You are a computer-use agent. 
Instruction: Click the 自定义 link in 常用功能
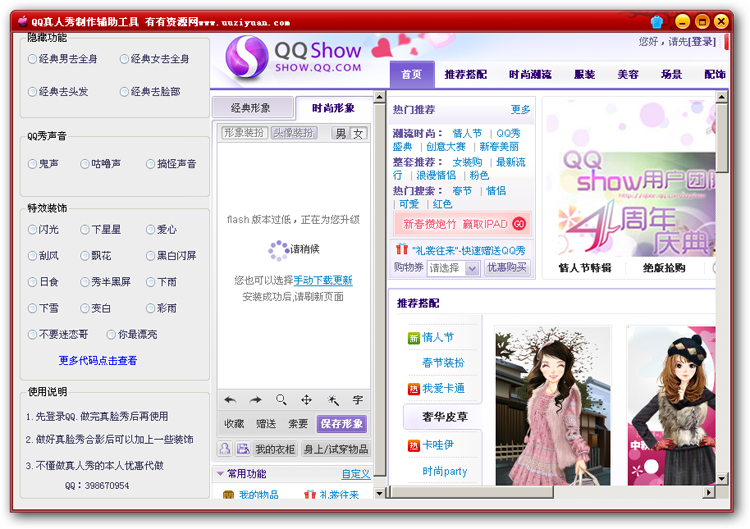tap(356, 474)
